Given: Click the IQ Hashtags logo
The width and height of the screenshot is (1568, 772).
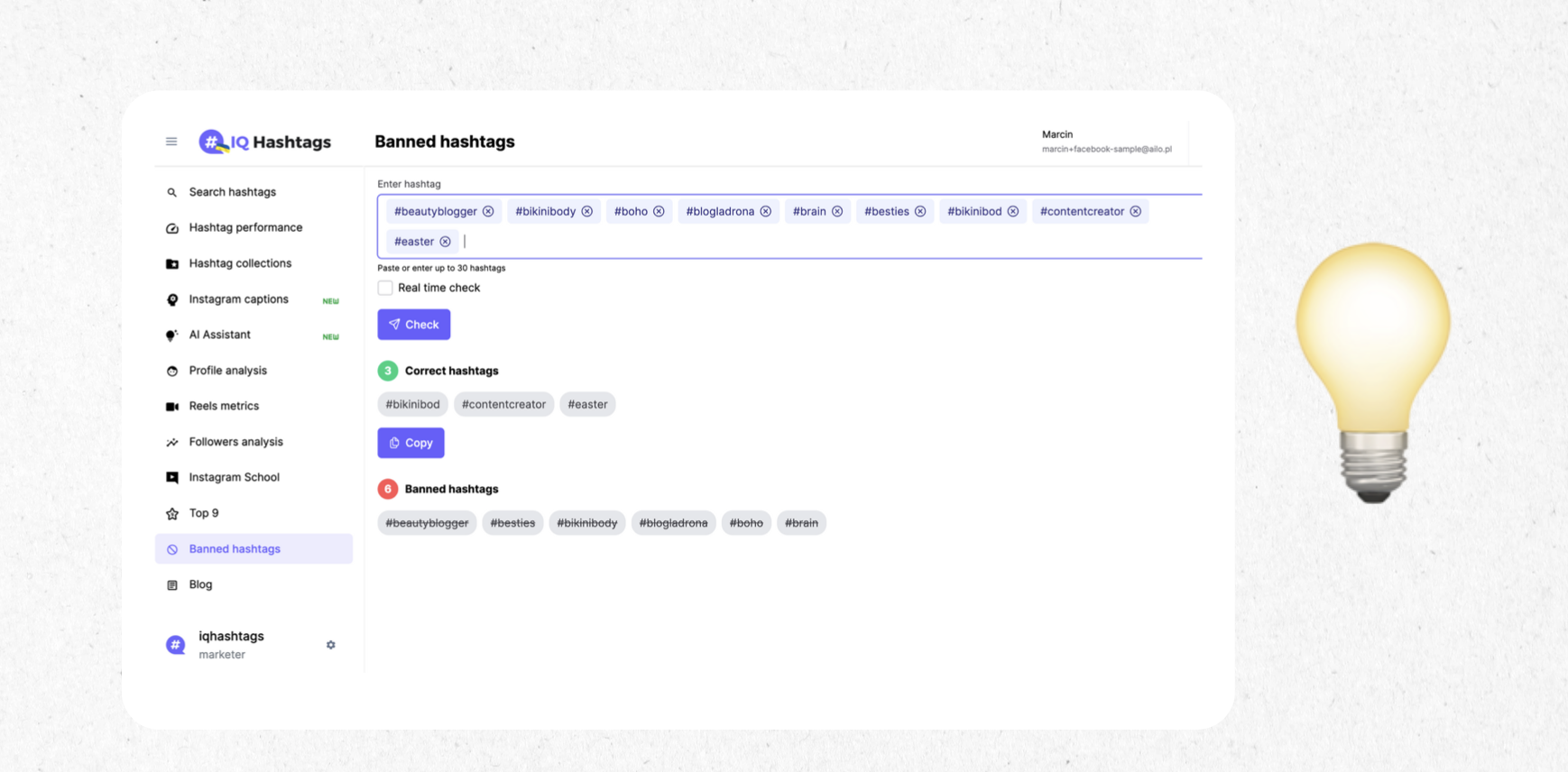Looking at the screenshot, I should pyautogui.click(x=265, y=142).
